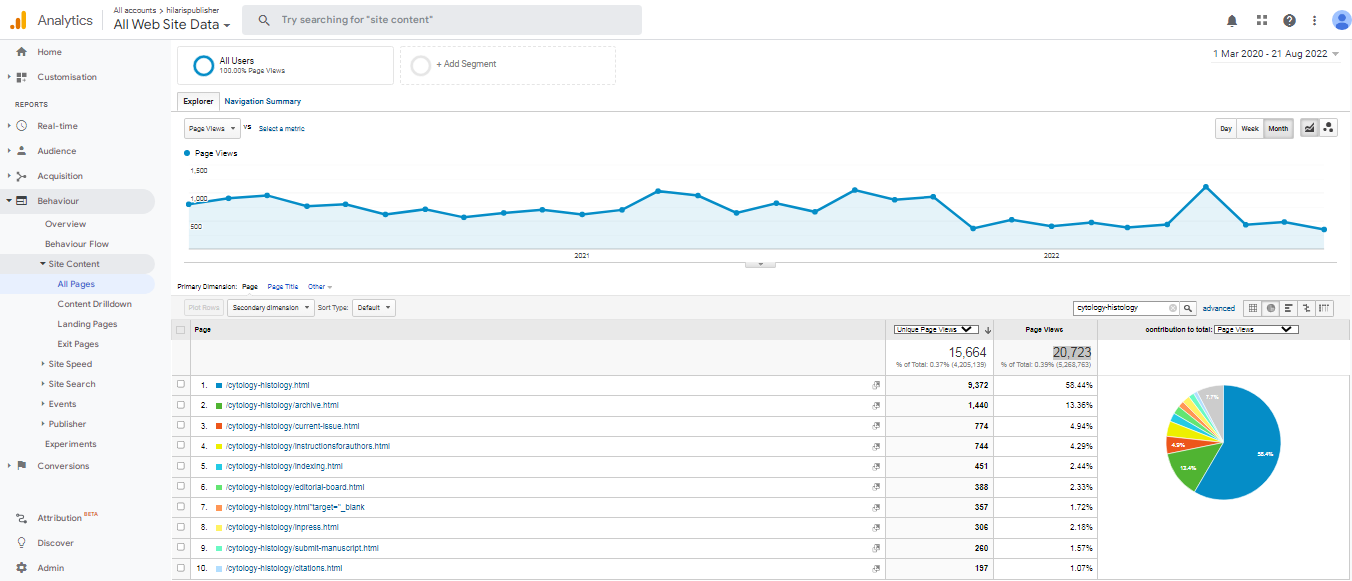The image size is (1352, 581).
Task: Click the table search magnifier icon
Action: tap(1188, 308)
